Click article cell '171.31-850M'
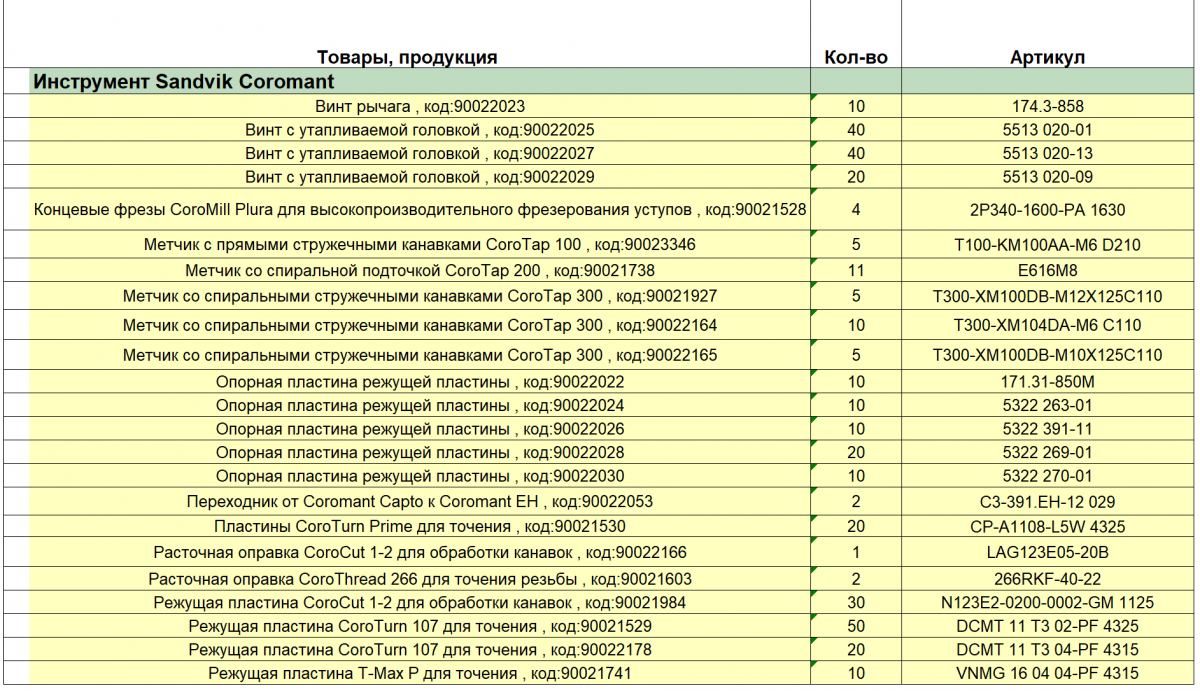 point(1048,382)
